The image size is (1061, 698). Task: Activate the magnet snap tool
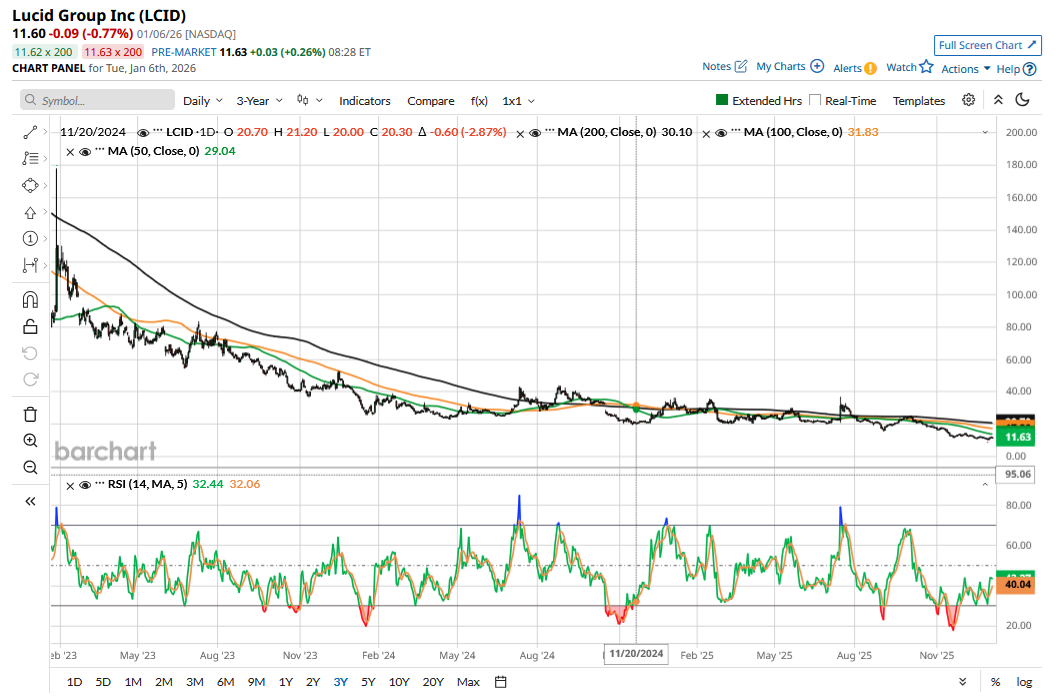point(30,299)
